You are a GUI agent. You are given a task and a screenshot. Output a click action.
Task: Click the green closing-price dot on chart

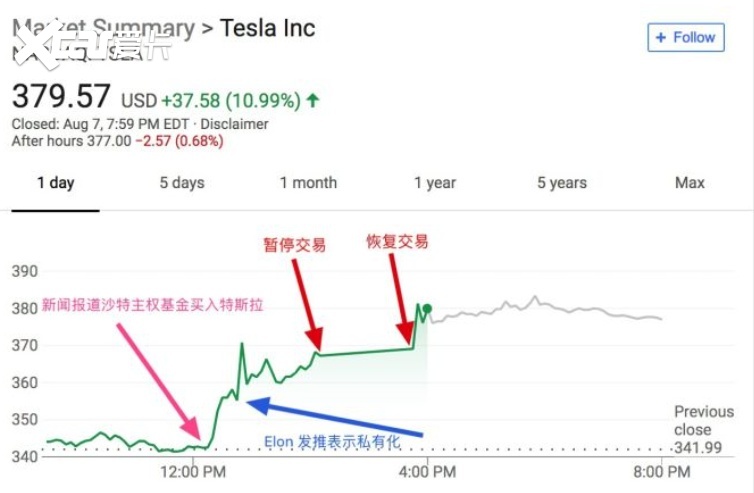pos(427,309)
